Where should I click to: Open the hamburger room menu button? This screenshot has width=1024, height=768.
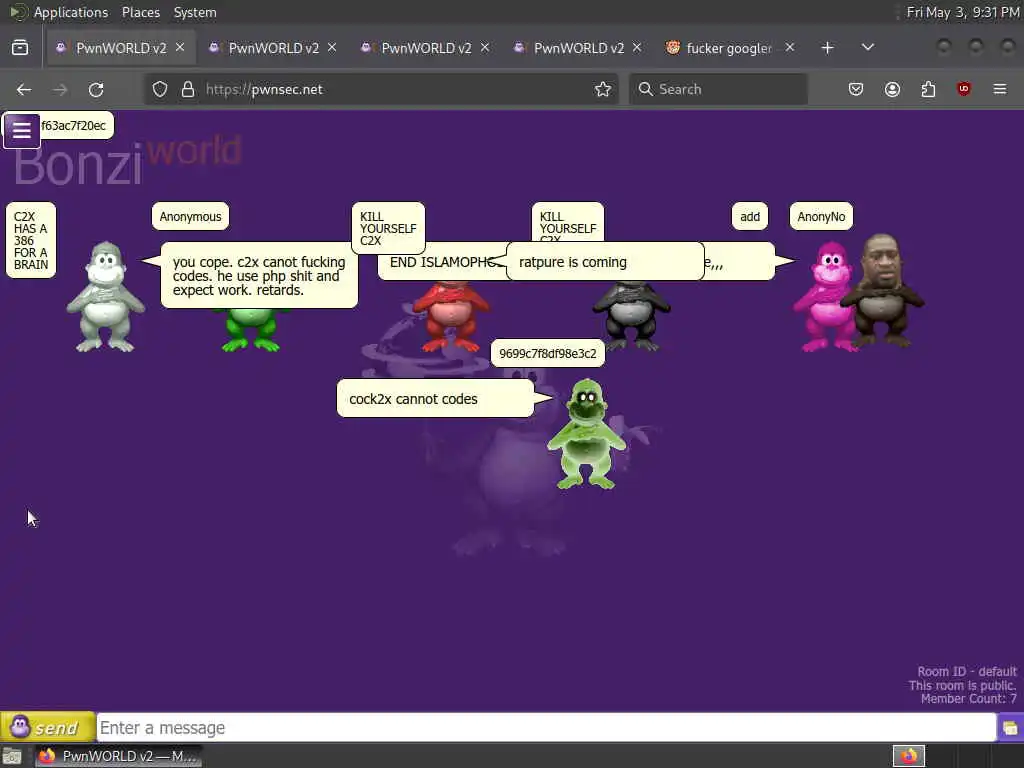tap(22, 131)
